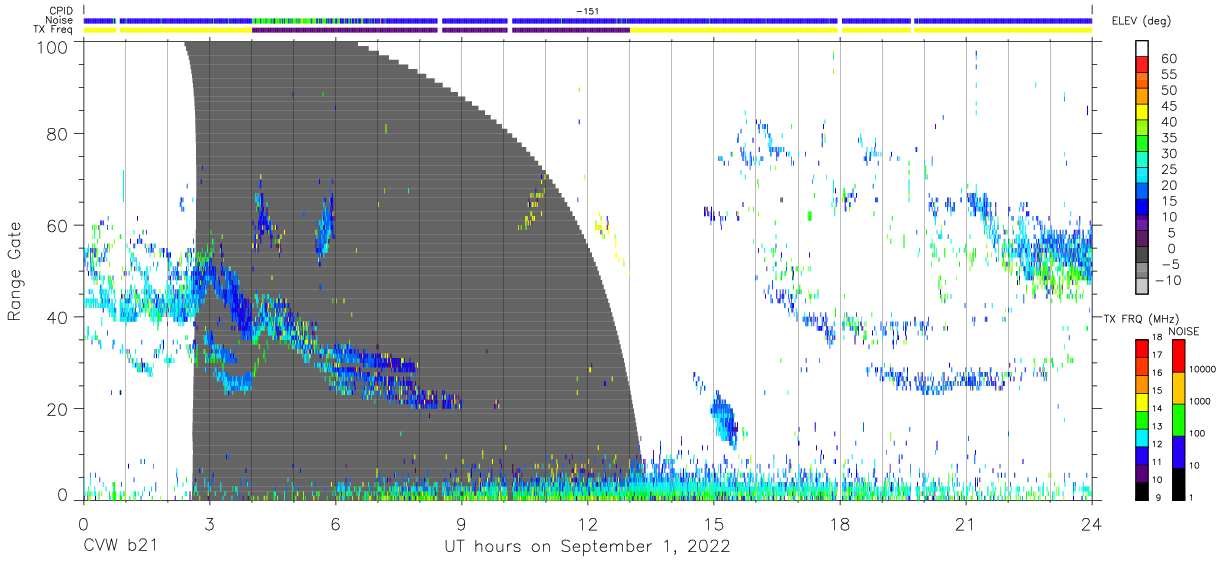The height and width of the screenshot is (567, 1228).
Task: Click the 9 tick label on the UT hours axis
Action: pos(461,523)
